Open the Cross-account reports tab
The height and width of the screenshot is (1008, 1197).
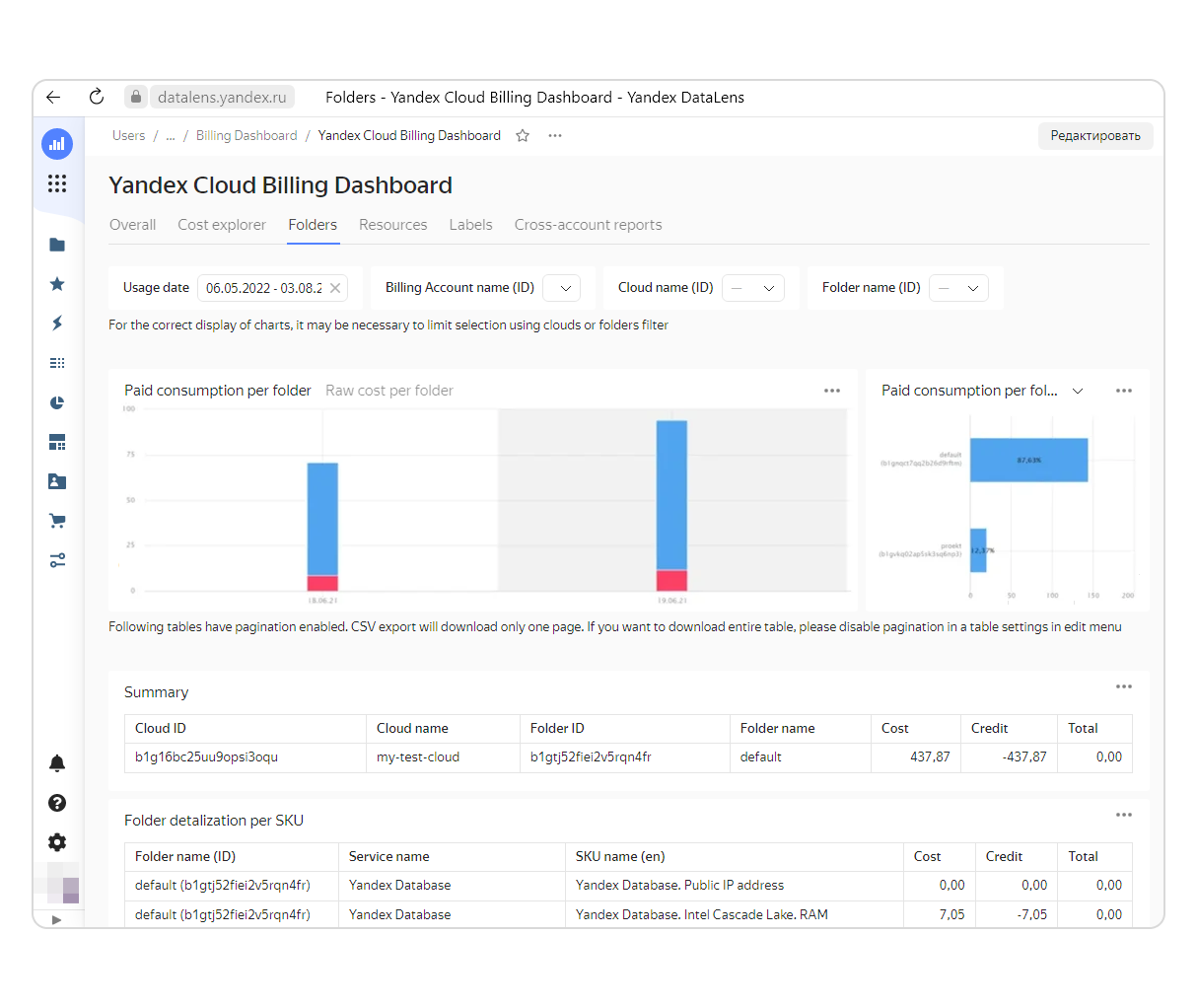pos(588,225)
